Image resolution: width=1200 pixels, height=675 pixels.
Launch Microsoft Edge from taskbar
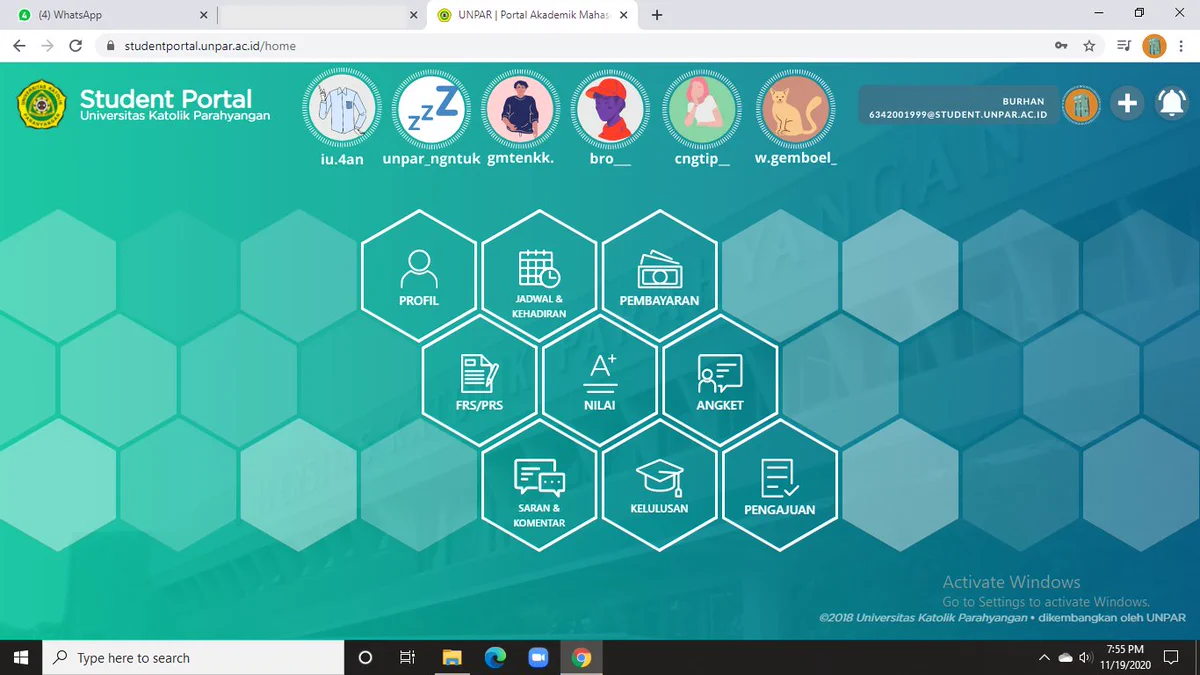[x=495, y=657]
